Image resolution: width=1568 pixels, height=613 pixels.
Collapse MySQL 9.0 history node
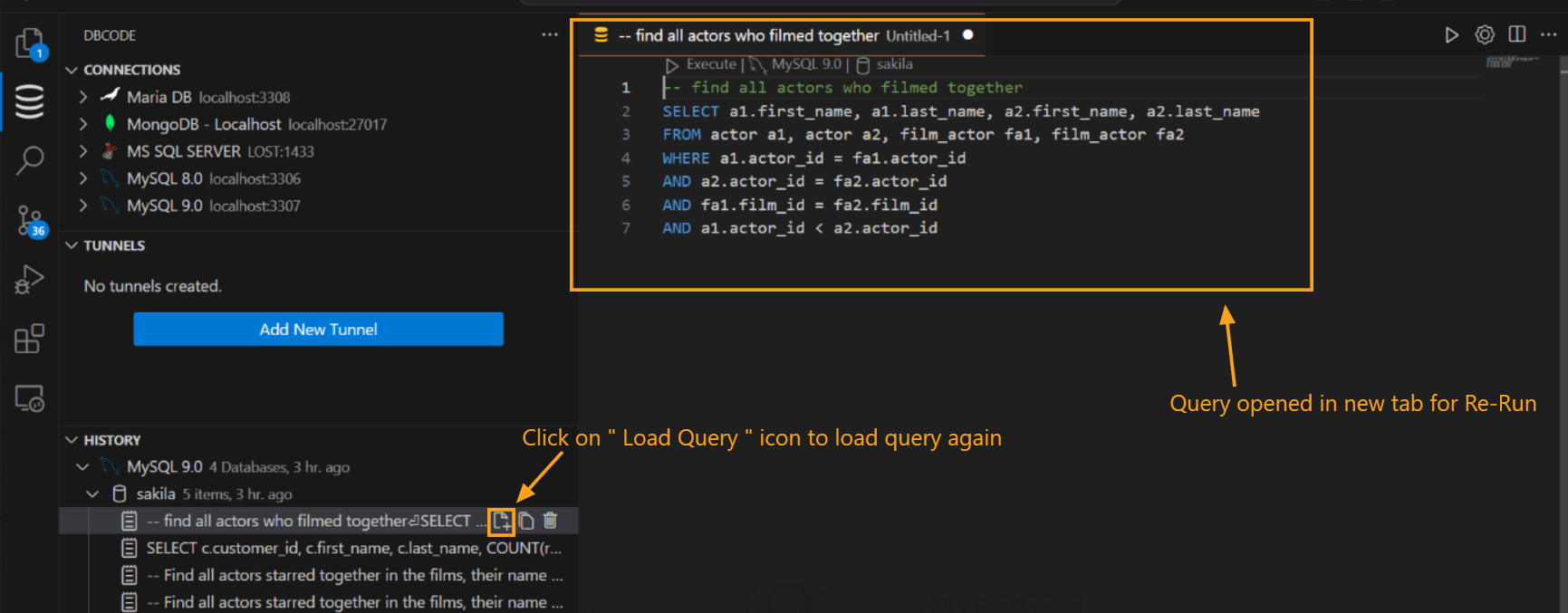click(82, 466)
